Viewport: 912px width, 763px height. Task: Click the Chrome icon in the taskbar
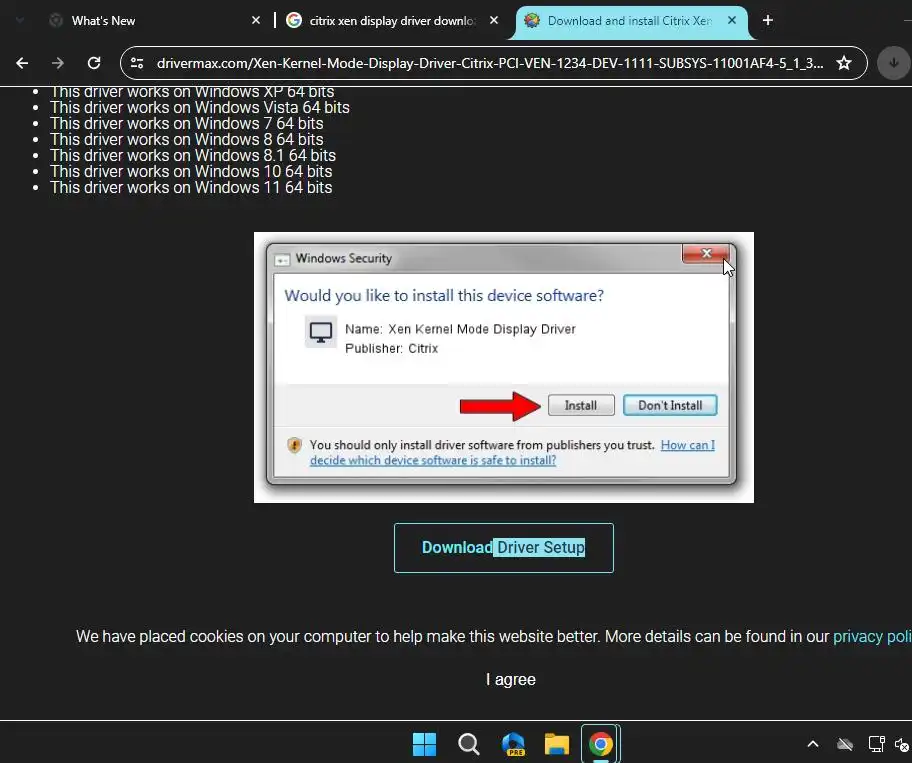[x=601, y=744]
